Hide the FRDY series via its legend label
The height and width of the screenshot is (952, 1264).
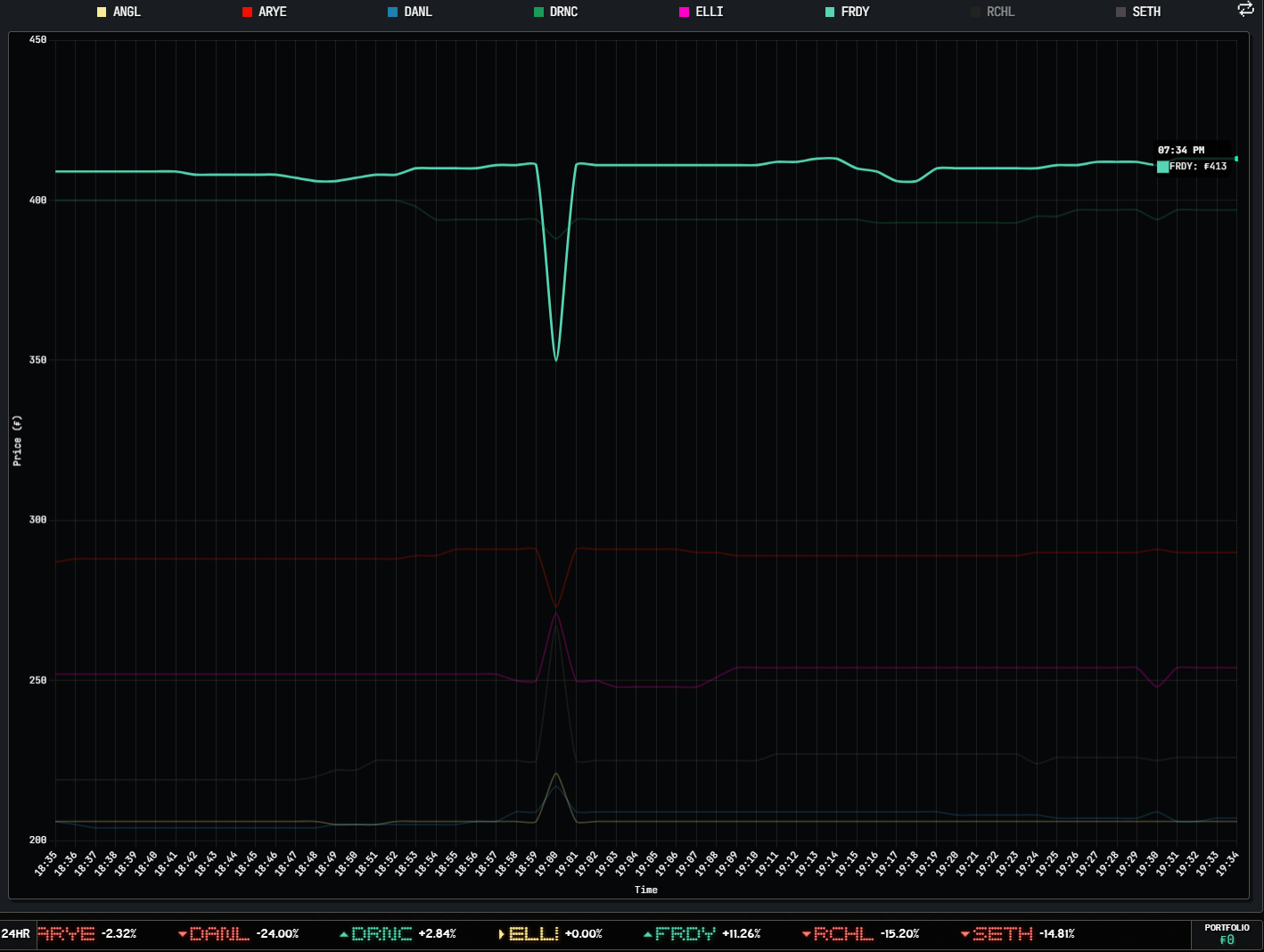point(855,12)
